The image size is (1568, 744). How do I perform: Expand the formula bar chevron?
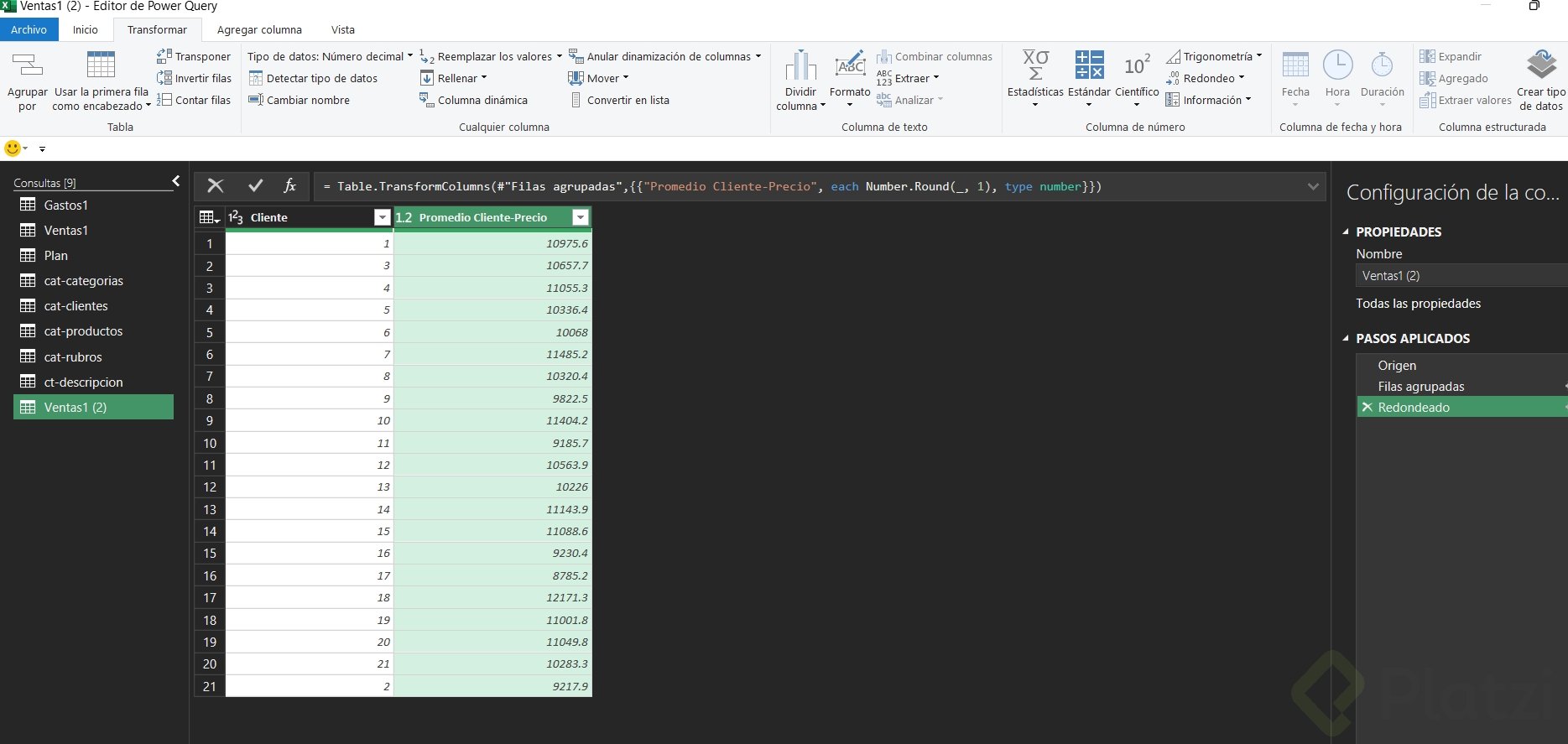pyautogui.click(x=1313, y=186)
